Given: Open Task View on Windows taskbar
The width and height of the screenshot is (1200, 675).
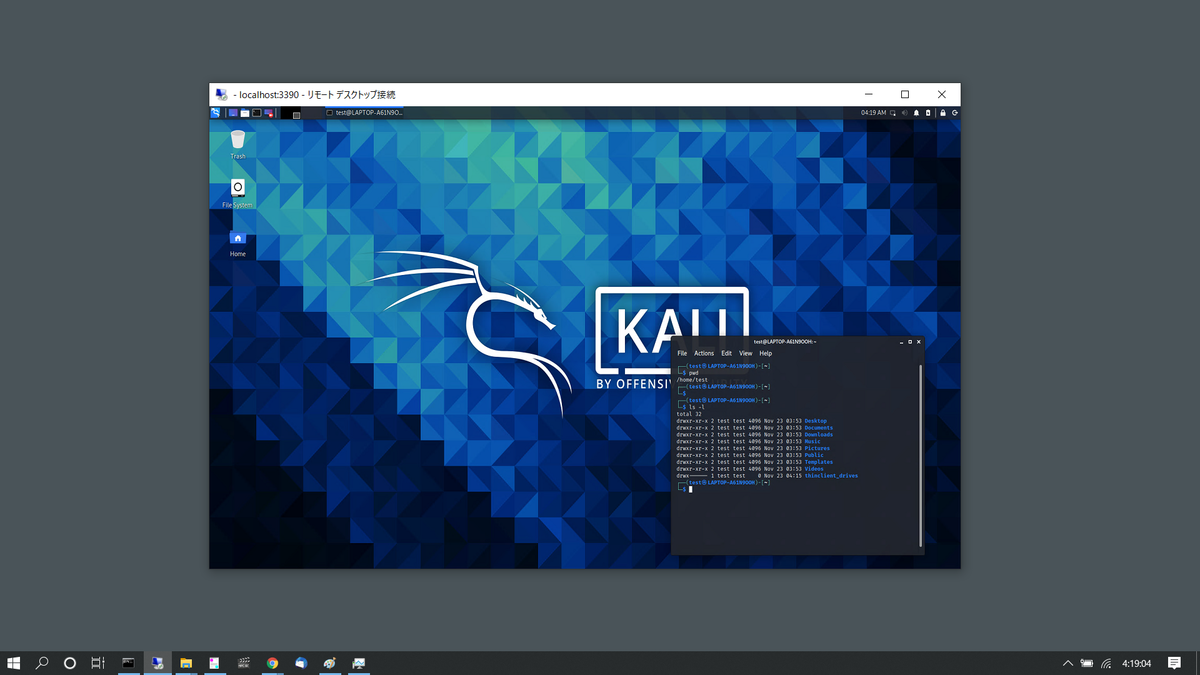Looking at the screenshot, I should 98,662.
